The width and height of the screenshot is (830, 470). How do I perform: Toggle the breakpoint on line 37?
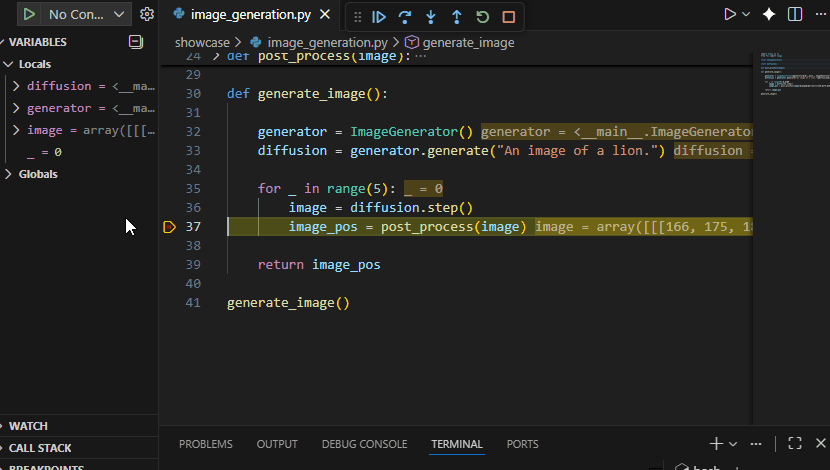(169, 227)
